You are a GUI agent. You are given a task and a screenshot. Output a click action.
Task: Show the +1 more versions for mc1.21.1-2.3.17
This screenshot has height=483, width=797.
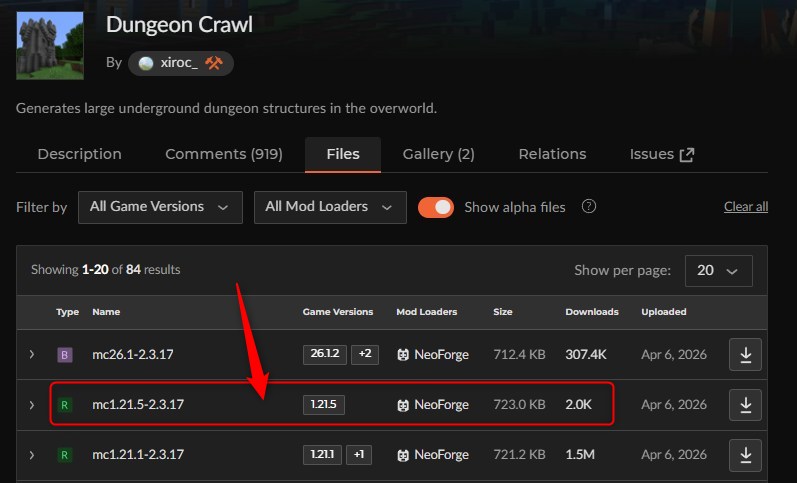point(359,455)
